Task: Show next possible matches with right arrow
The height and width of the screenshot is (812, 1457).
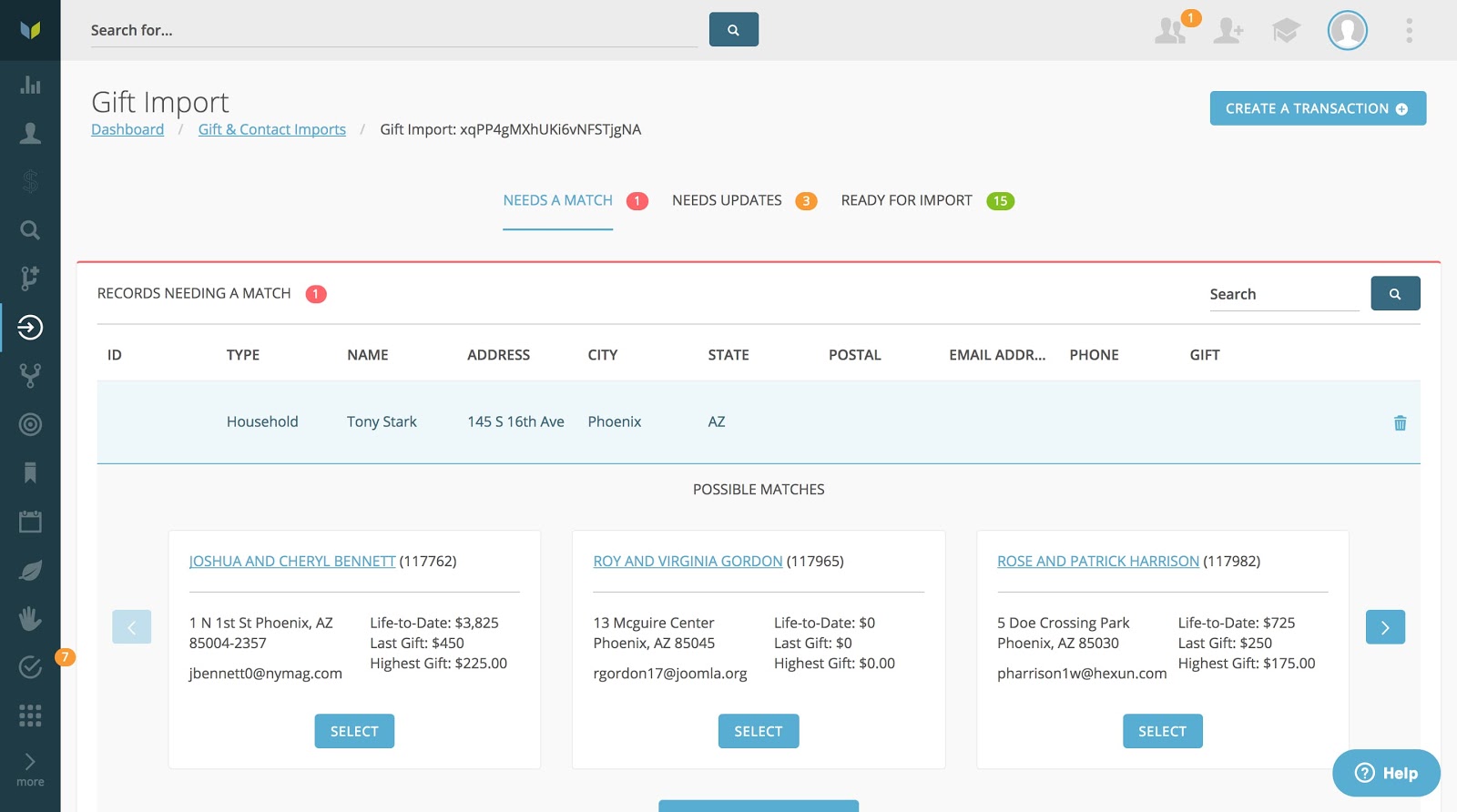Action: [x=1385, y=627]
